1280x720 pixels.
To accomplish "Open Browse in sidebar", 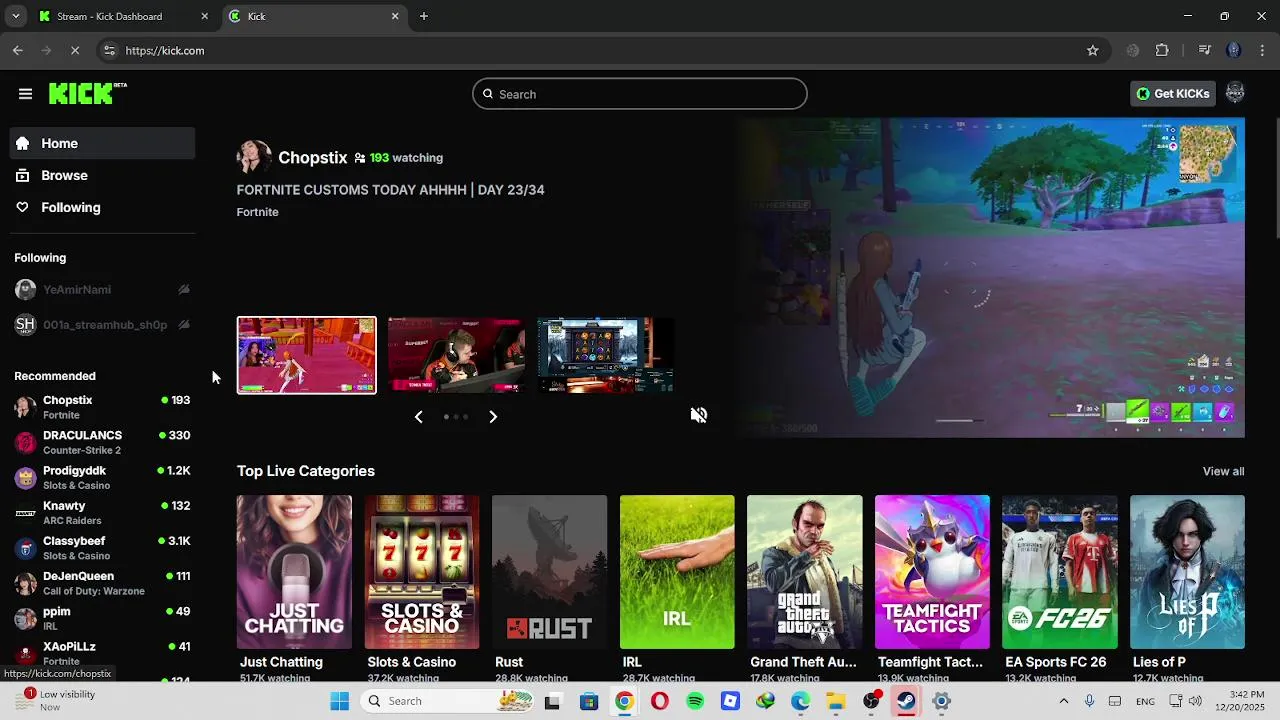I will point(102,175).
